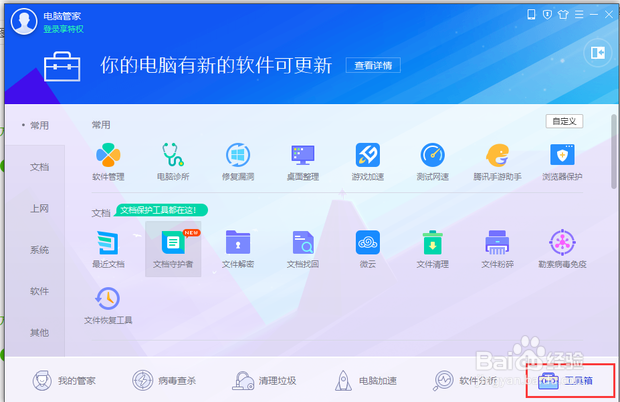Viewport: 620px width, 402px height.
Task: Start 游戏加速 tool
Action: click(x=367, y=162)
